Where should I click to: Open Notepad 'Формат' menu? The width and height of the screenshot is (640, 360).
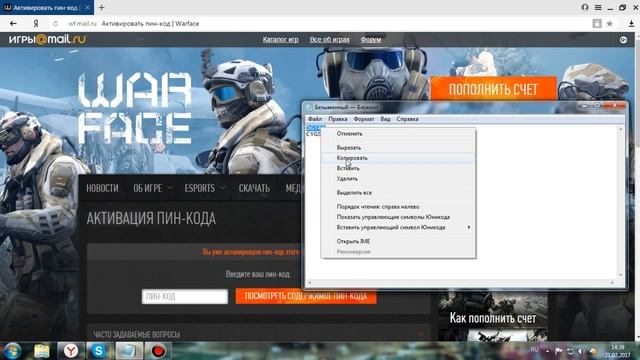point(364,119)
